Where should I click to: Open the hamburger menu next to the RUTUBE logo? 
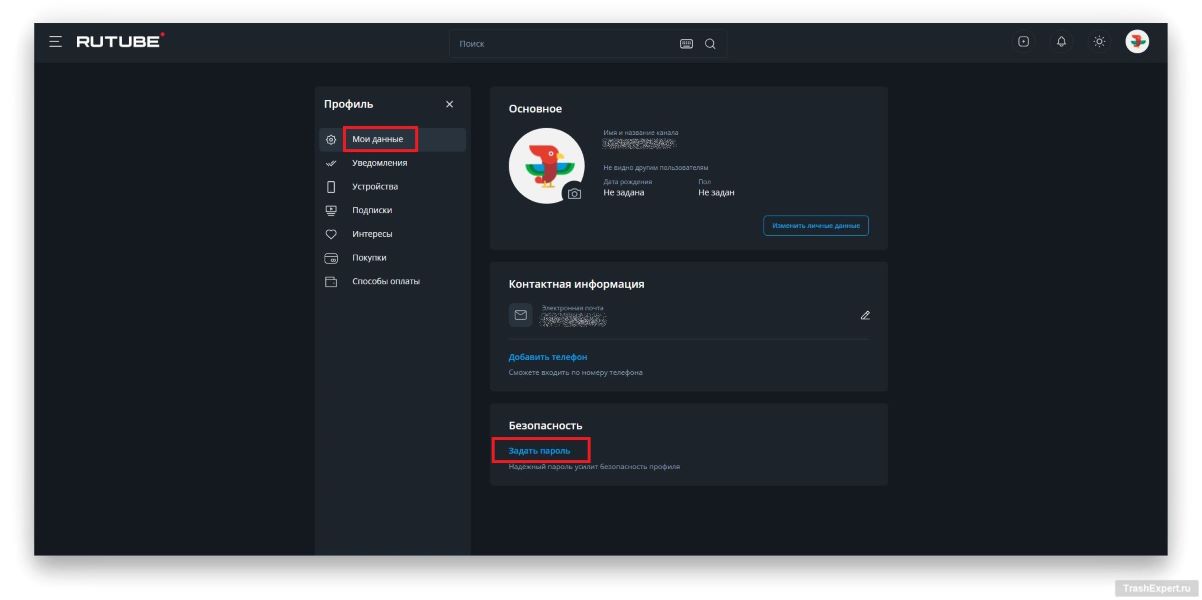tap(55, 42)
